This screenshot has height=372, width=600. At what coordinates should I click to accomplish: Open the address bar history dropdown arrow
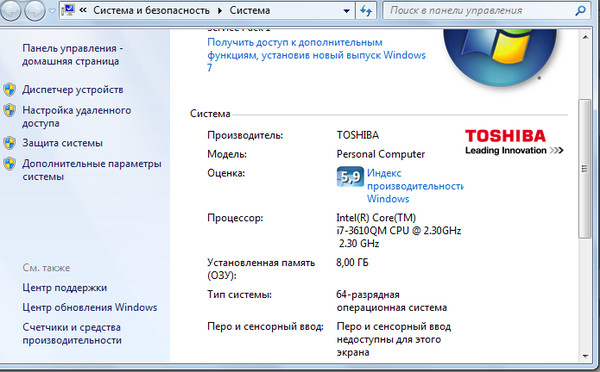click(x=346, y=11)
